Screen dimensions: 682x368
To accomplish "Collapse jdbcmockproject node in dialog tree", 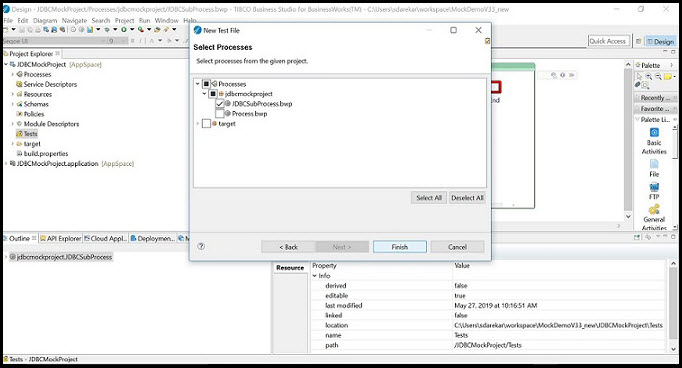I will (204, 94).
